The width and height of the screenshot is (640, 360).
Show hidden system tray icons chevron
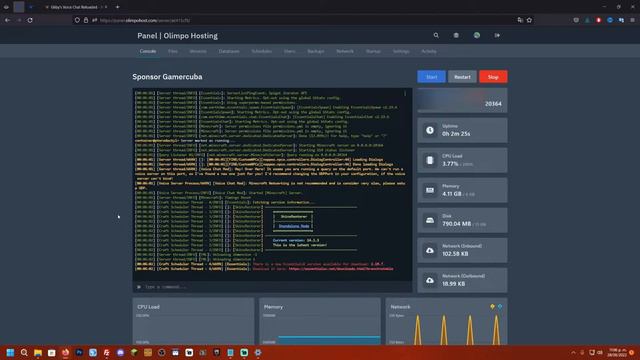(573, 353)
